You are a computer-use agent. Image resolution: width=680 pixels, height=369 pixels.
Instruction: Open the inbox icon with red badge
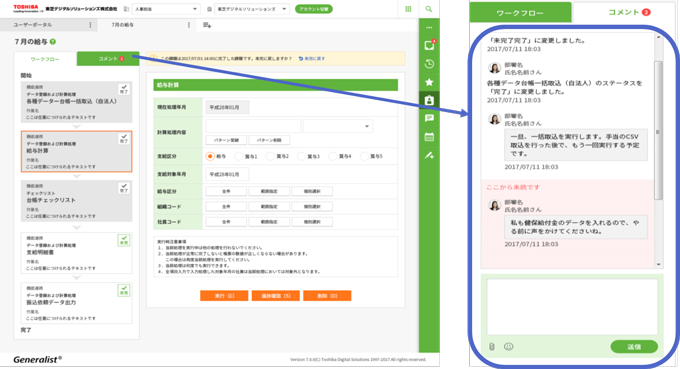(x=429, y=45)
